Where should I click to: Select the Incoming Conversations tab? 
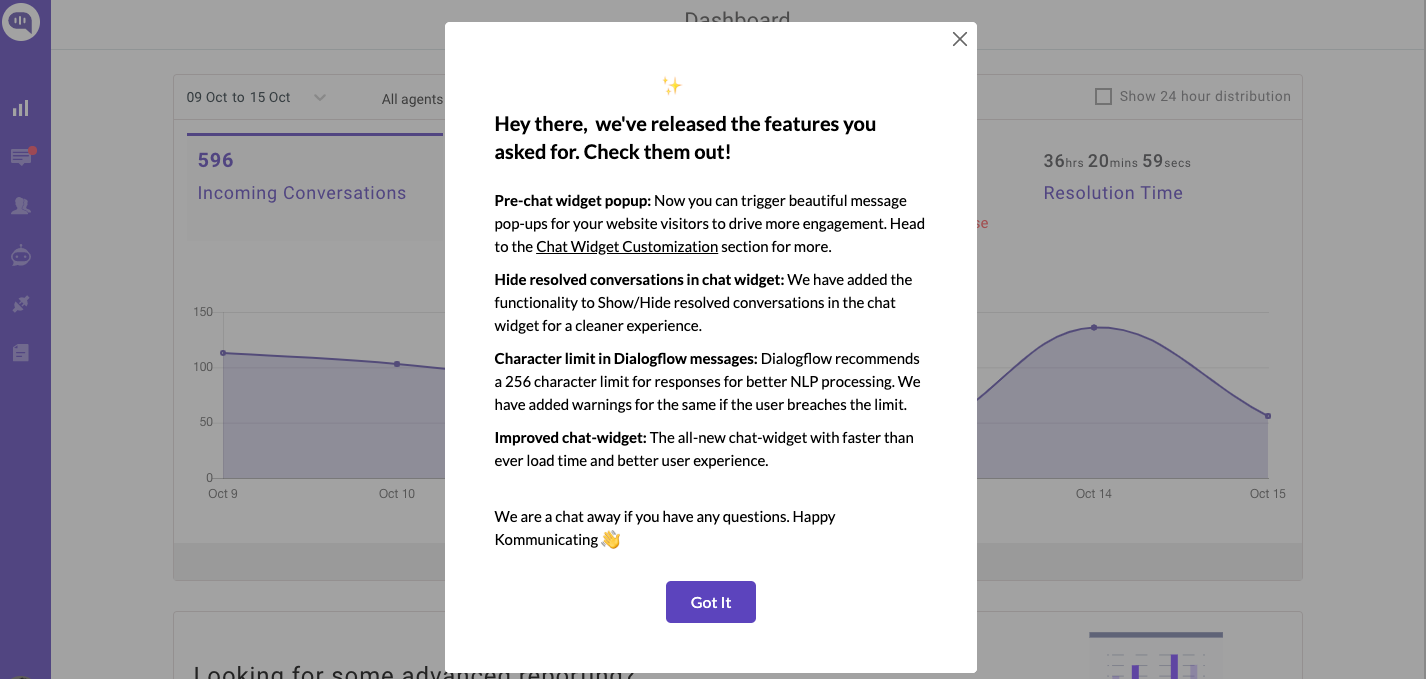301,193
